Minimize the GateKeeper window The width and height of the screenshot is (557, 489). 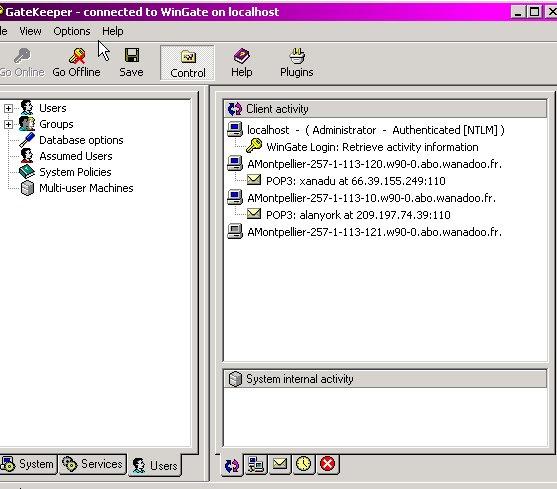[x=518, y=12]
